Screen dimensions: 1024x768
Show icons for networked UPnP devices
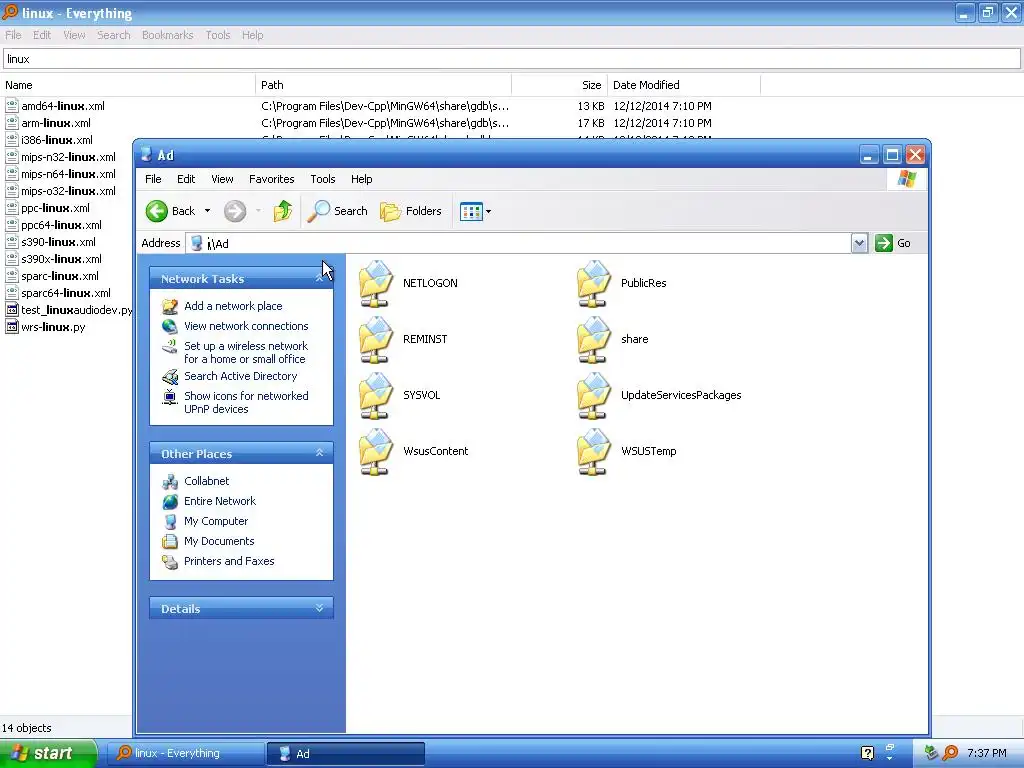click(x=246, y=402)
